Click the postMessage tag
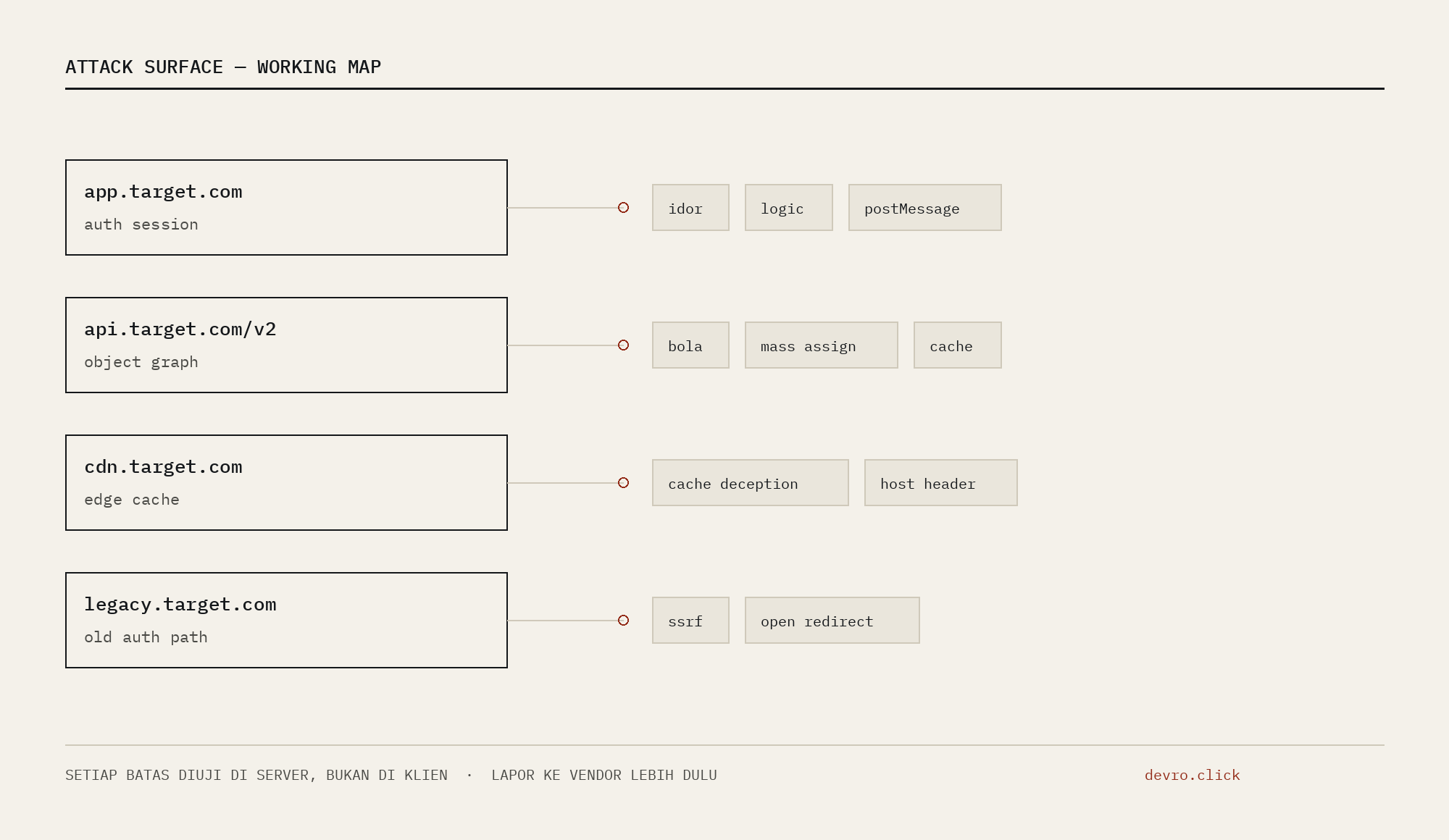The image size is (1449, 840). [925, 208]
